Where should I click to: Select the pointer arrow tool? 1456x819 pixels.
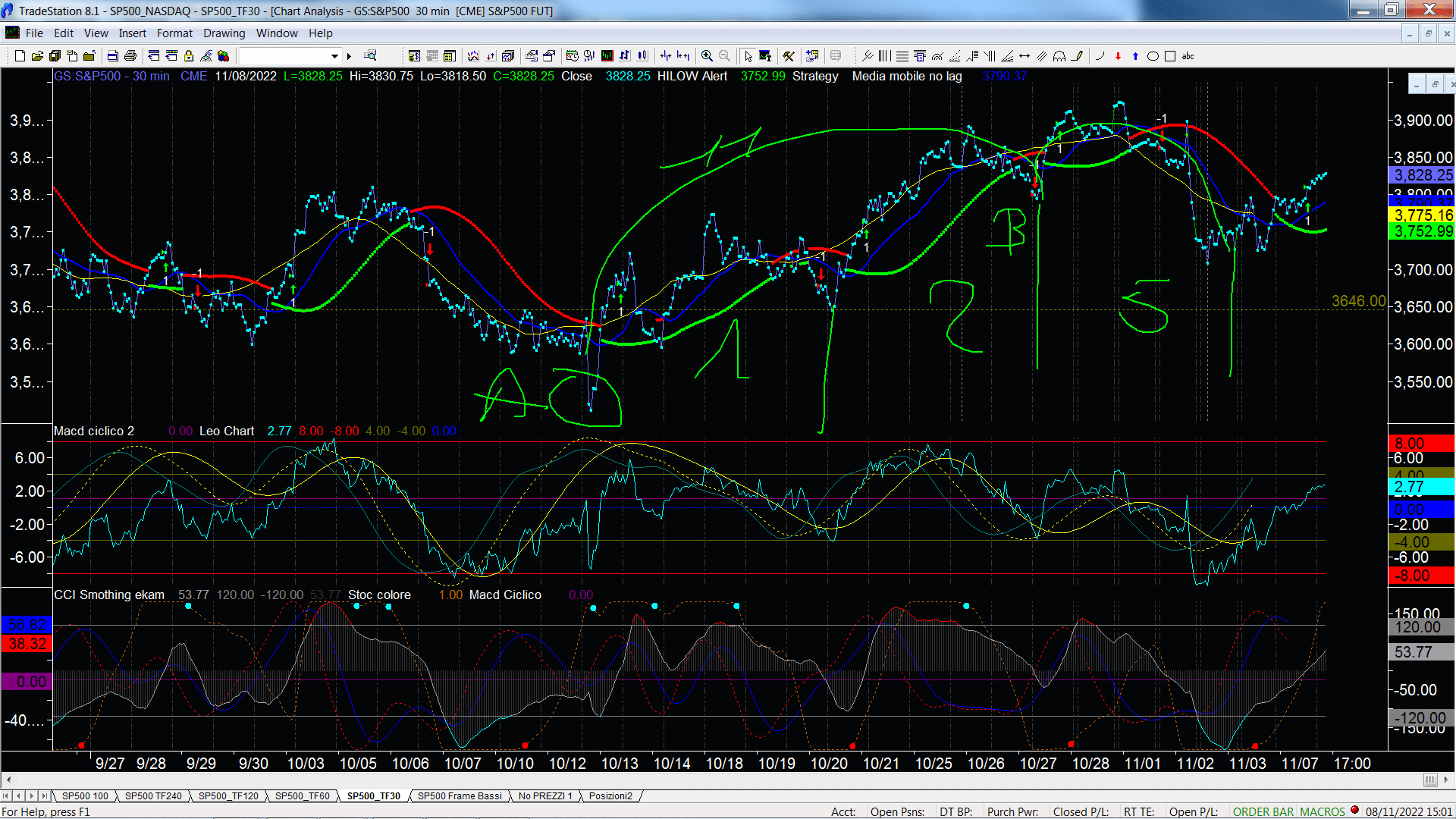[x=748, y=56]
